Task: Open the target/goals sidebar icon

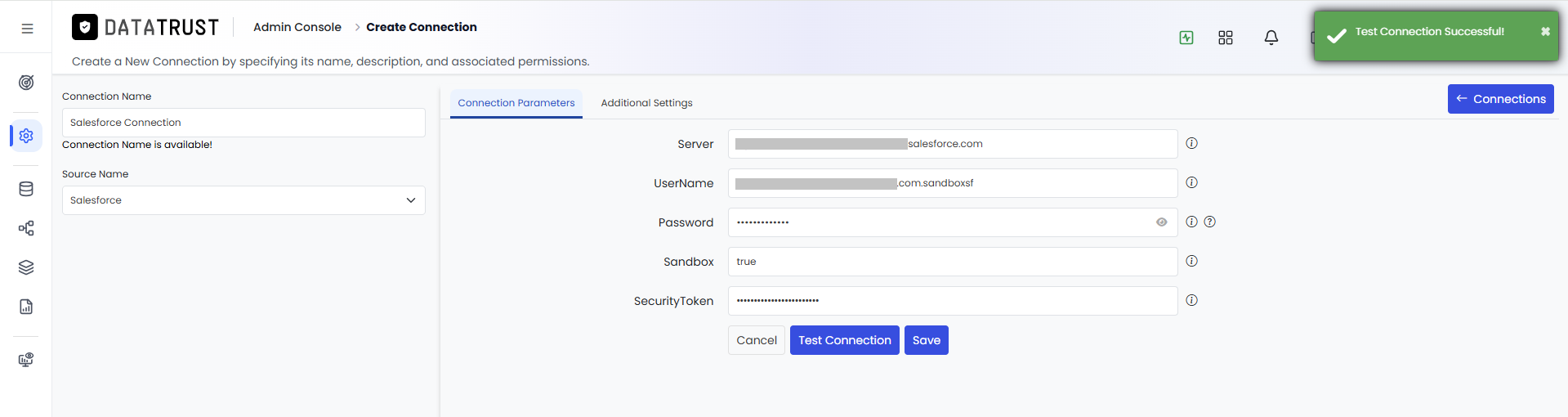Action: (x=26, y=83)
